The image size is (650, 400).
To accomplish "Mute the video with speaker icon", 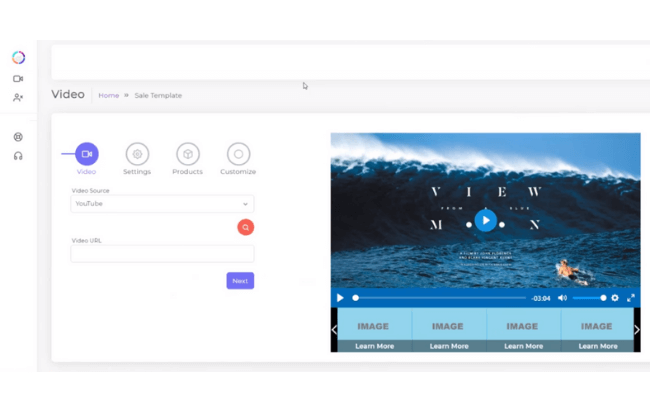I will coord(562,298).
